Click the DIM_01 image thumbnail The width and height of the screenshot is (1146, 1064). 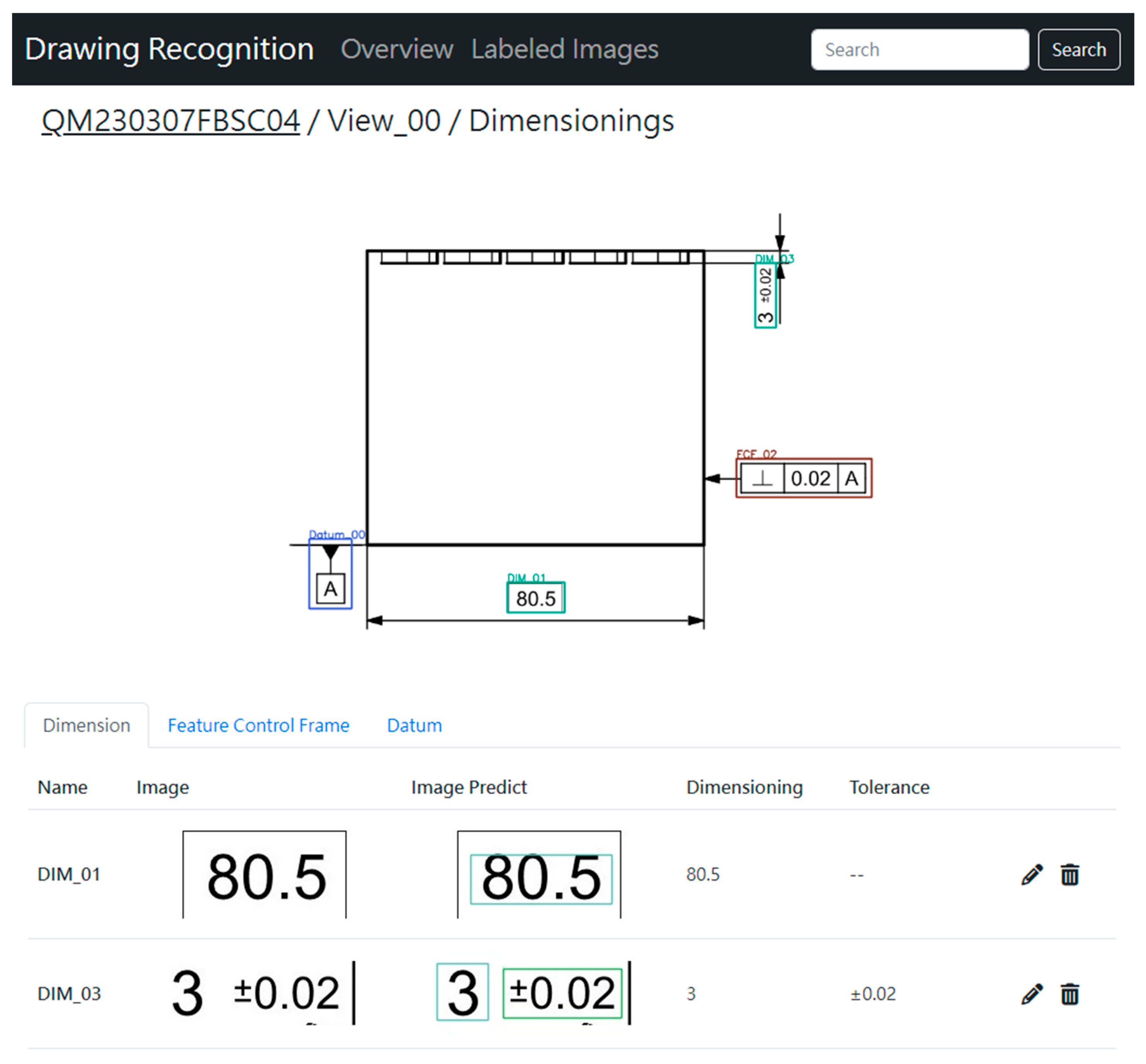(264, 875)
